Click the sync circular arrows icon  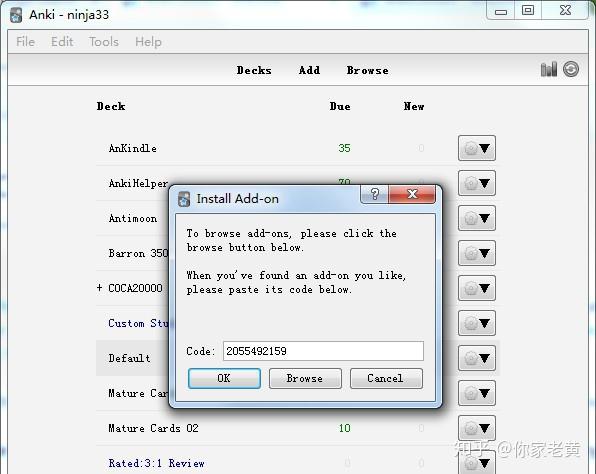tap(571, 69)
